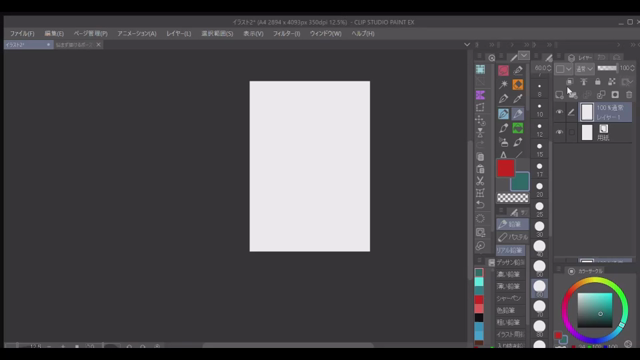640x360 pixels.
Task: Open the フィルター(I) menu
Action: tap(287, 33)
